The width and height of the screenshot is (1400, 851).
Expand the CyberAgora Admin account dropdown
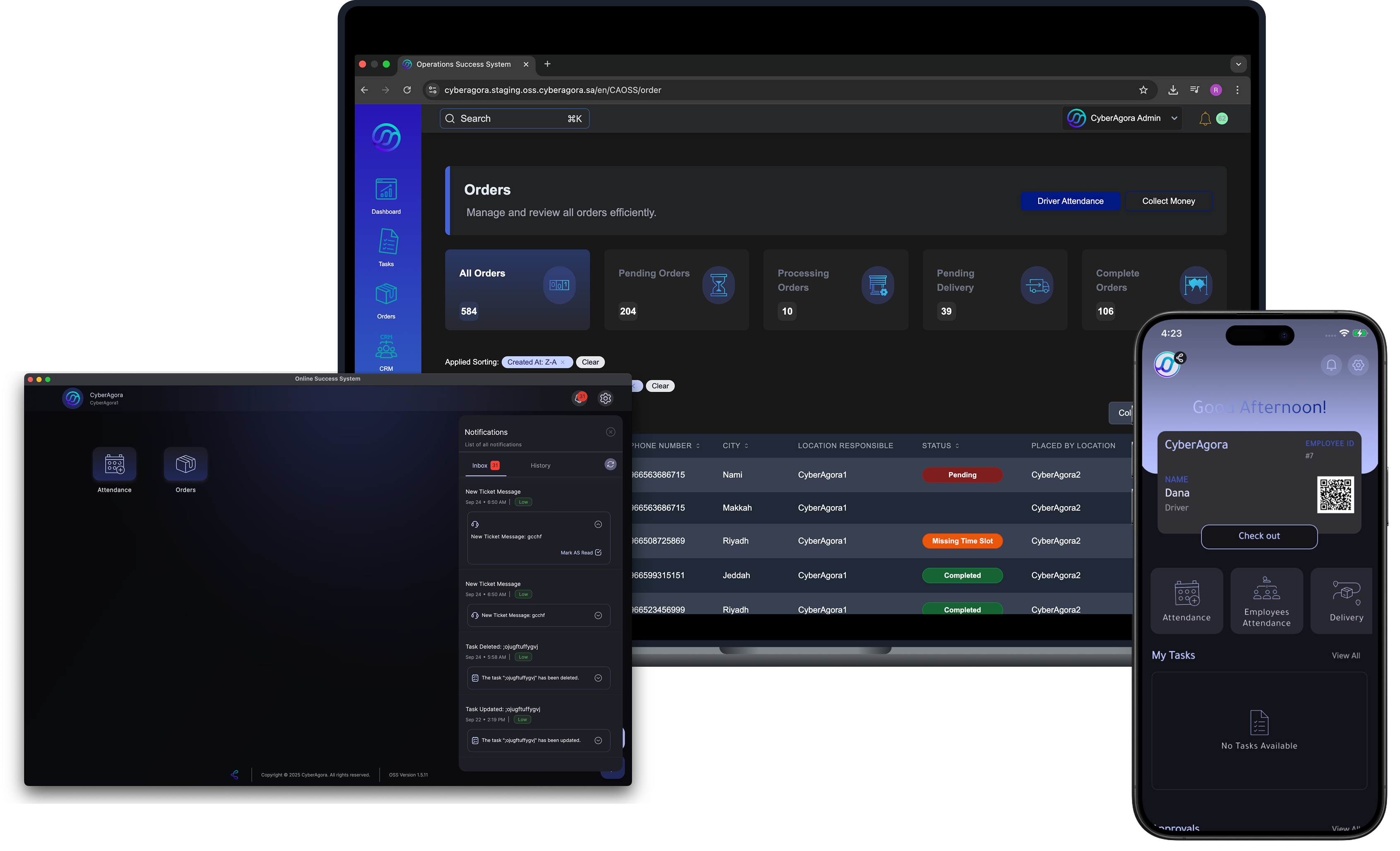tap(1174, 118)
